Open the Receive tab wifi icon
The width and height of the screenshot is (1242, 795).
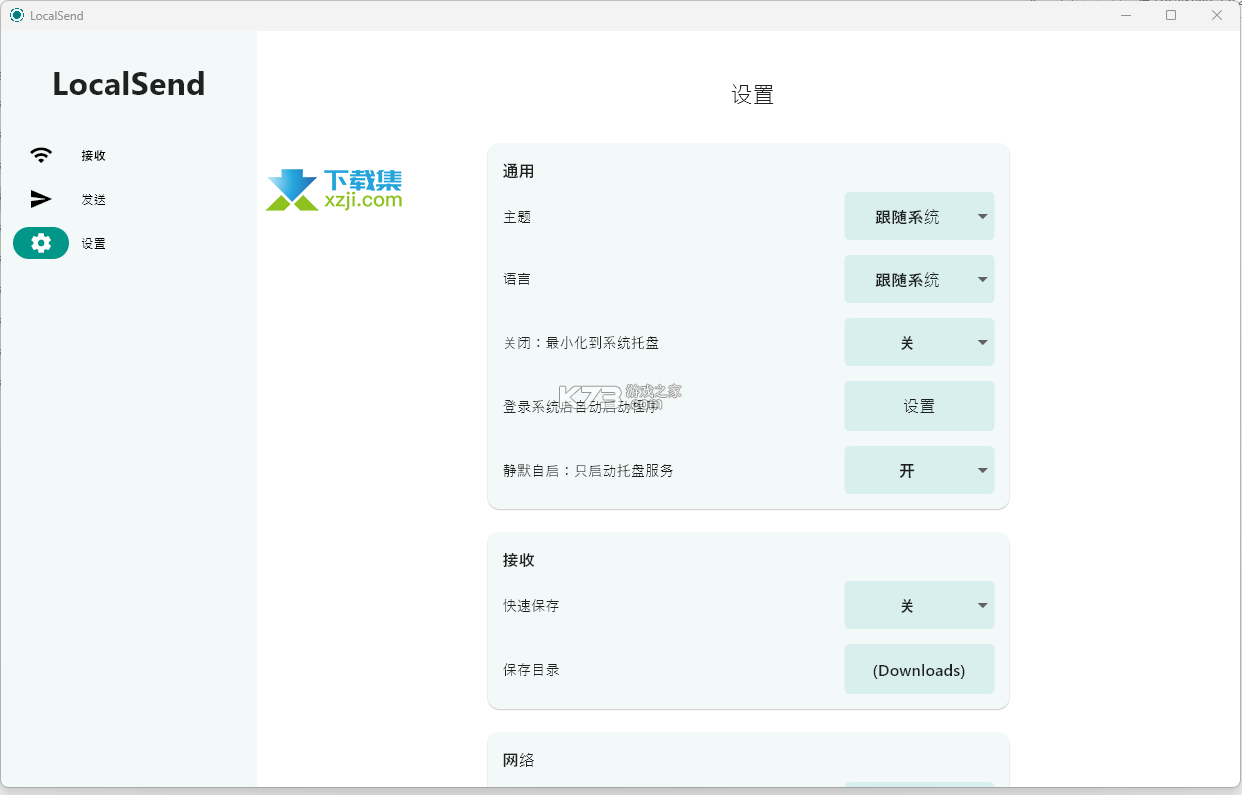click(41, 155)
